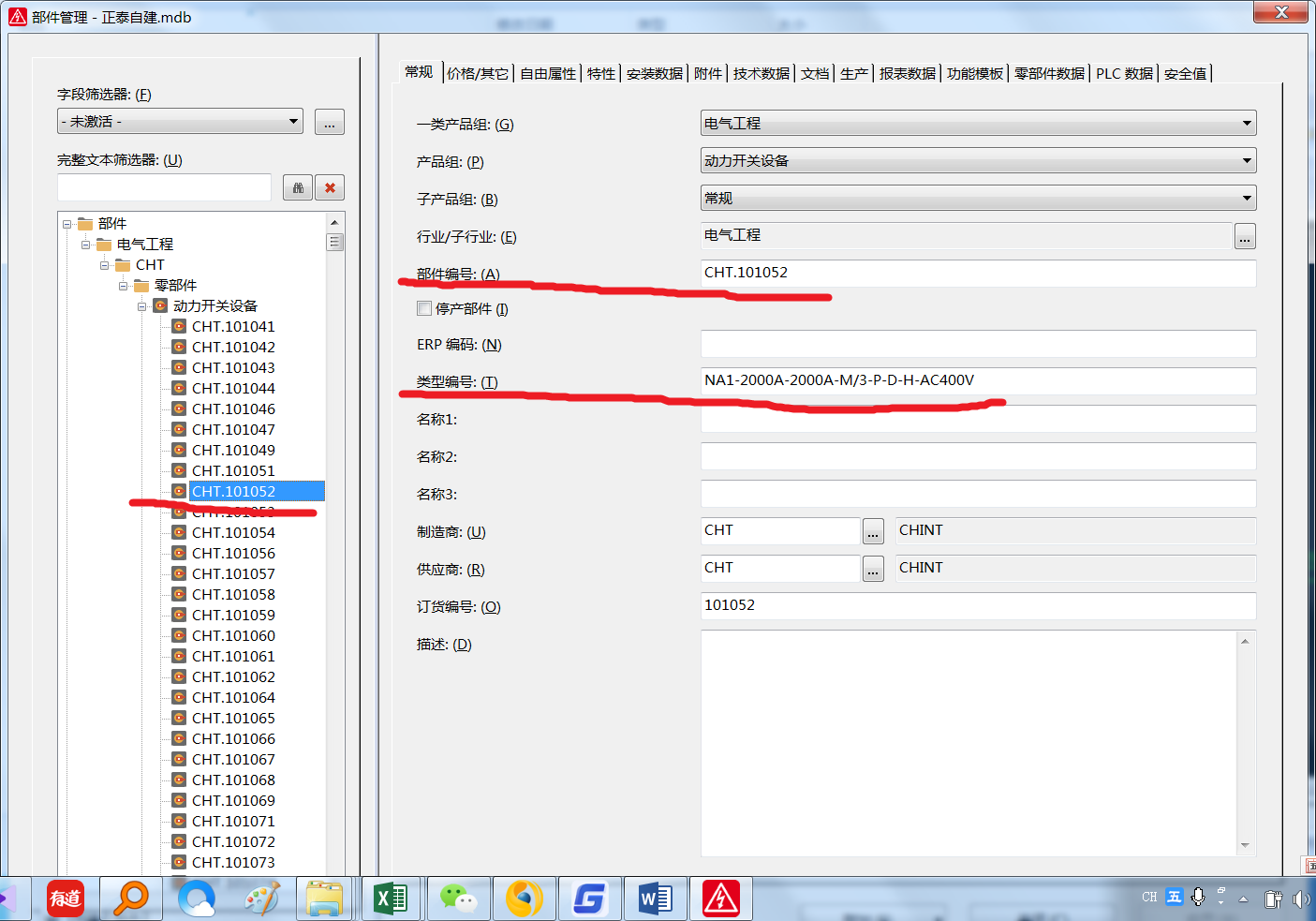Open WeChat from the taskbar
Screen dimensions: 1316x921
pos(458,899)
